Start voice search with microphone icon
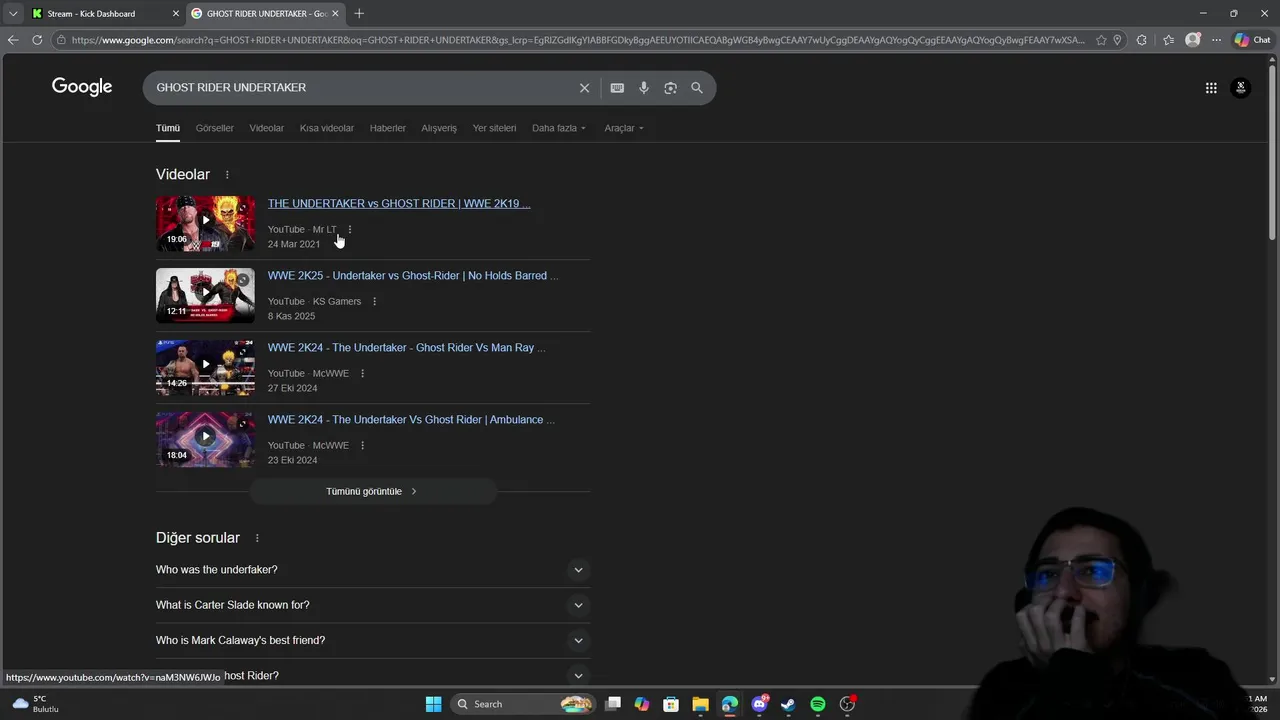The height and width of the screenshot is (720, 1280). pos(644,88)
